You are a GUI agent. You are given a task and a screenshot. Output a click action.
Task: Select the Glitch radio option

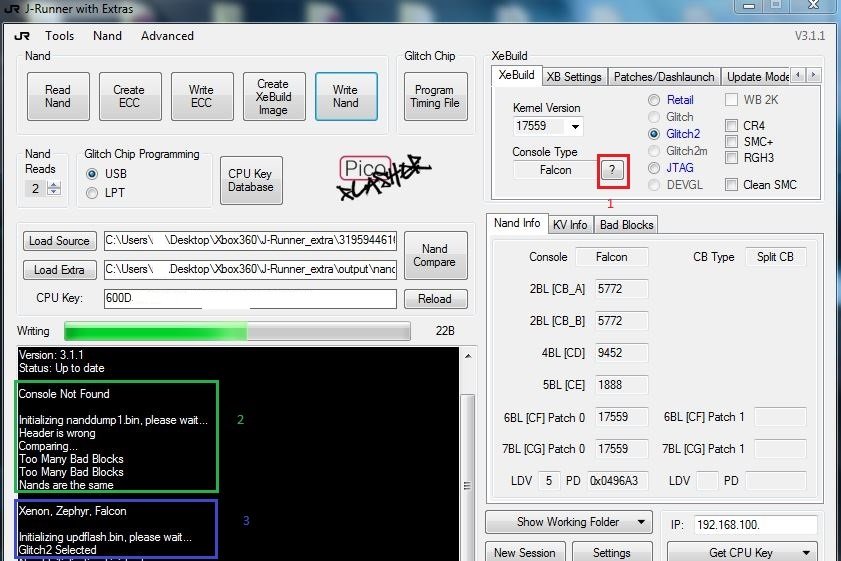[x=671, y=117]
